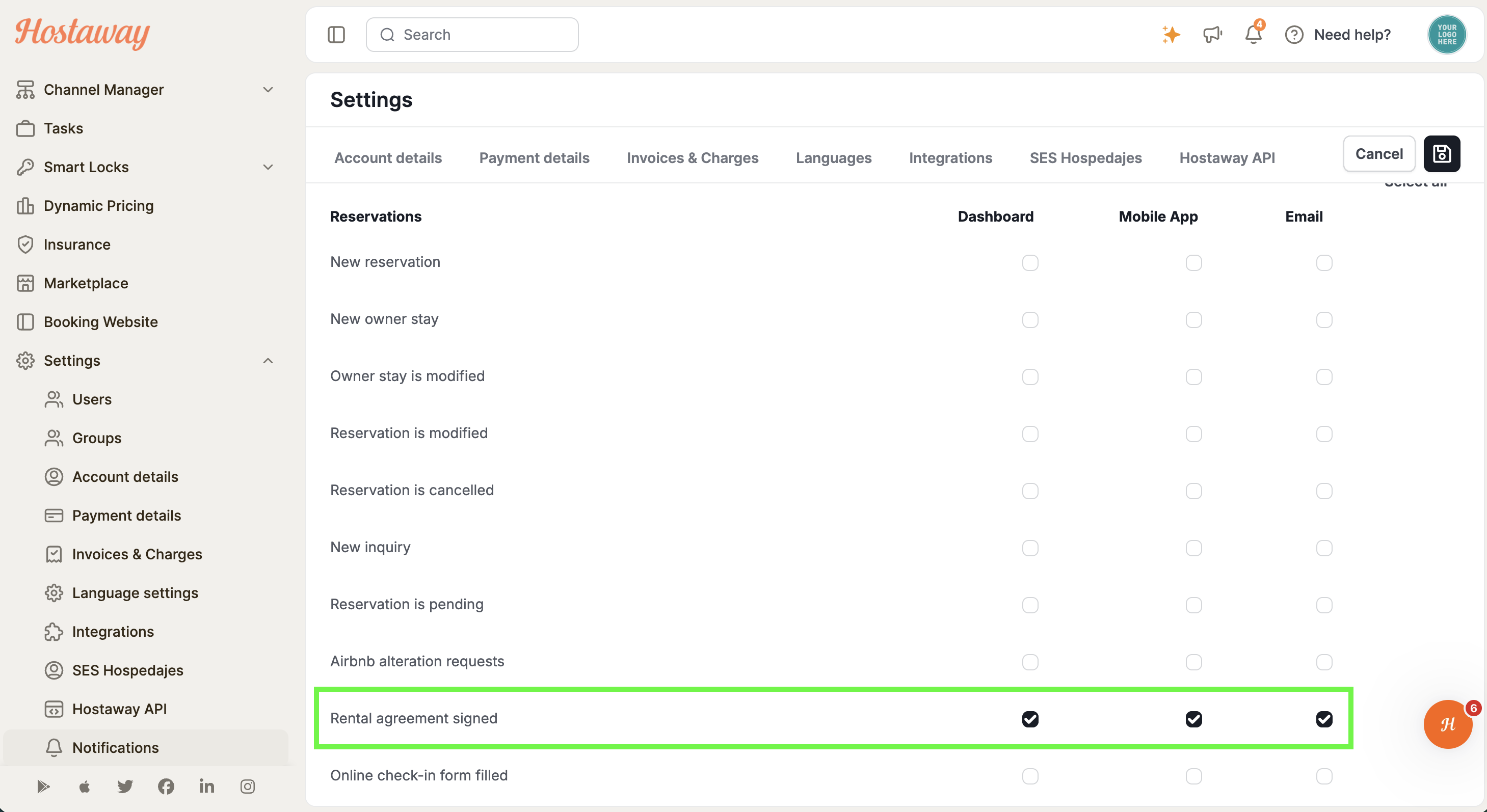Viewport: 1487px width, 812px height.
Task: Enable Email for Owner stay is modified
Action: point(1324,377)
